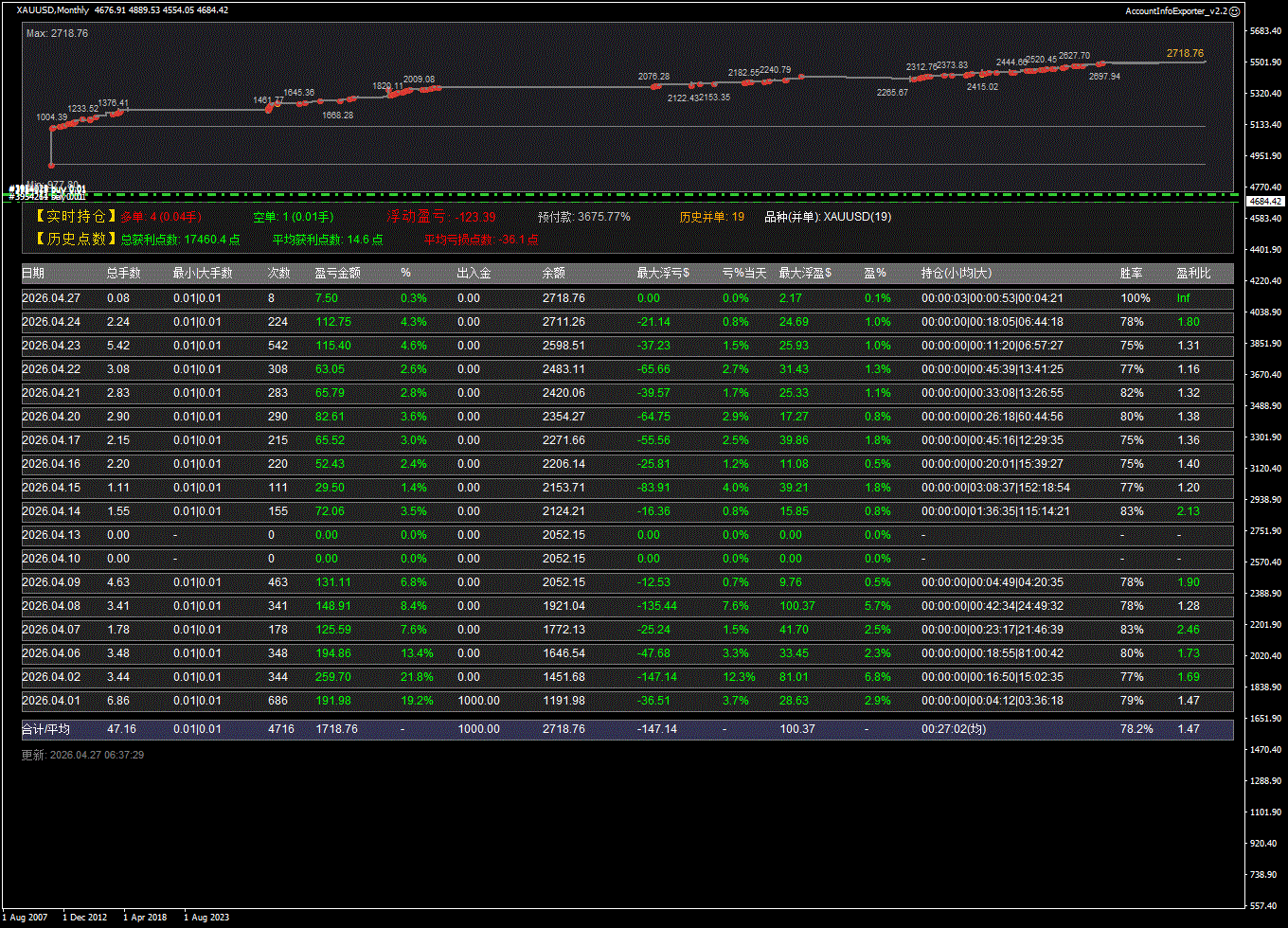The width and height of the screenshot is (1288, 928).
Task: Click the AccountInfoExporter_v2.2 expert label
Action: coord(1175,10)
